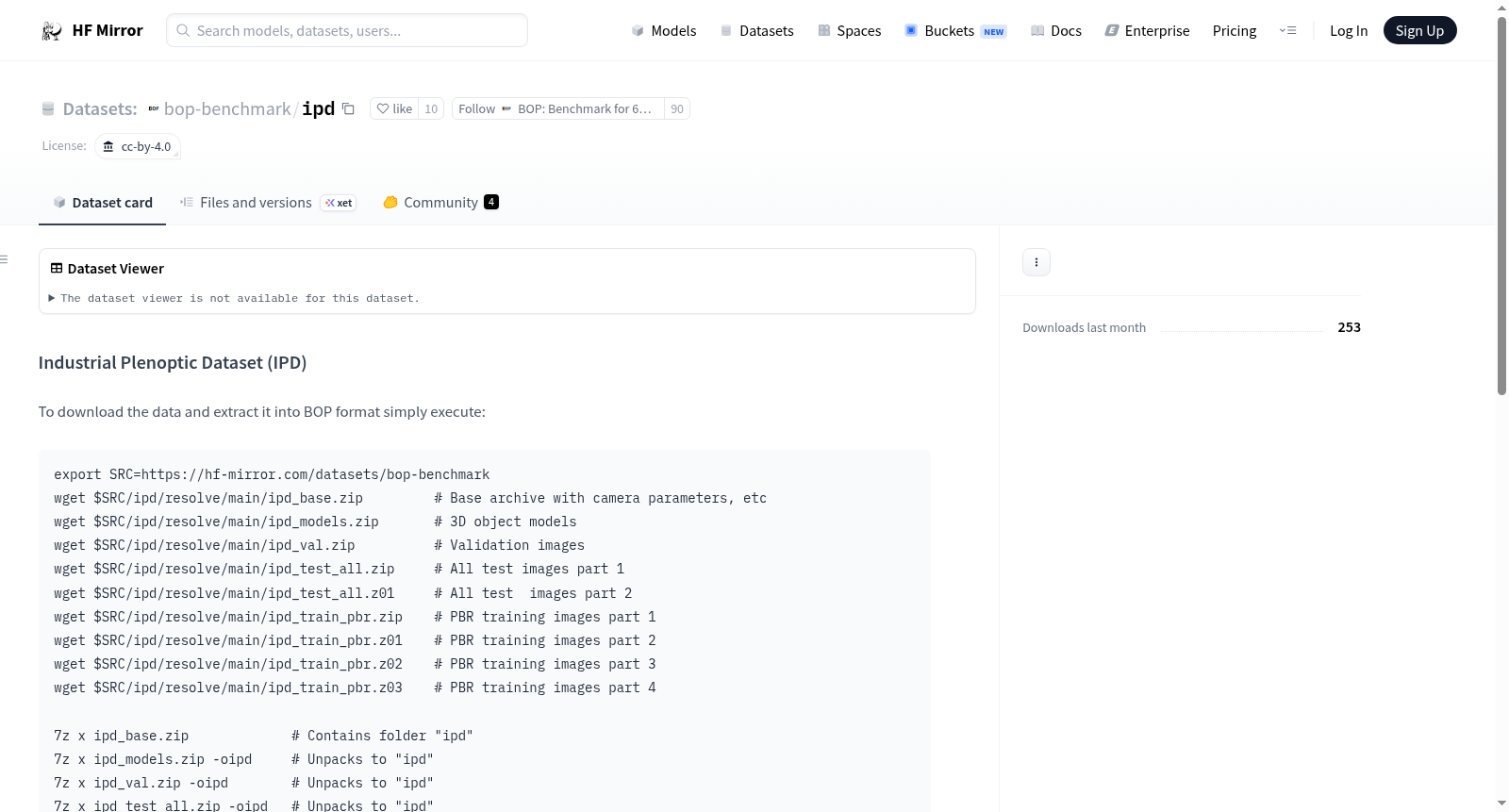
Task: Switch to the Community tab
Action: coord(440,203)
